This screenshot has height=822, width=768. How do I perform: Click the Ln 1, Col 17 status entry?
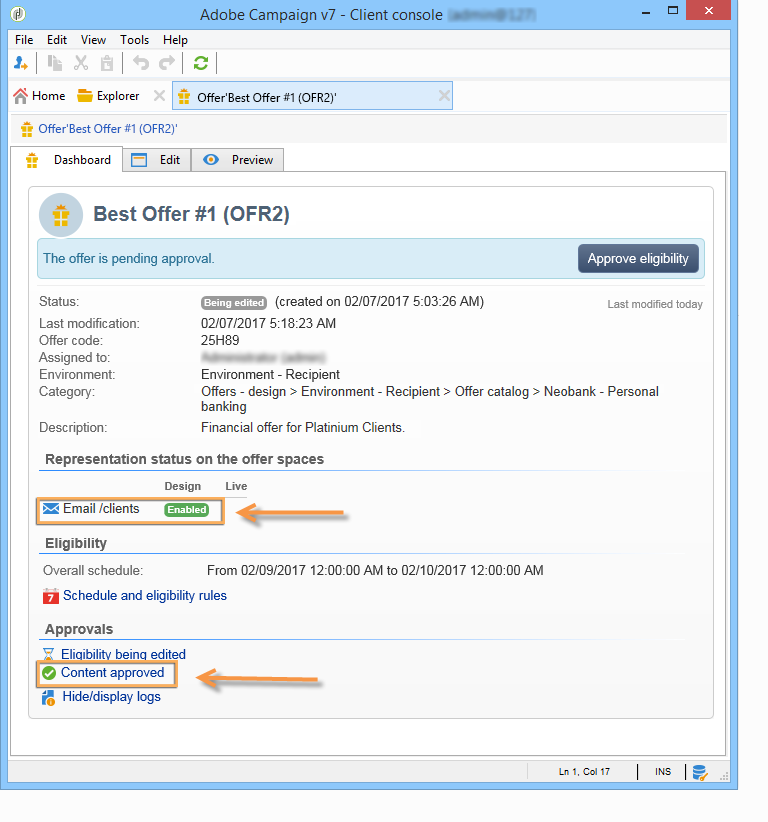tap(584, 772)
